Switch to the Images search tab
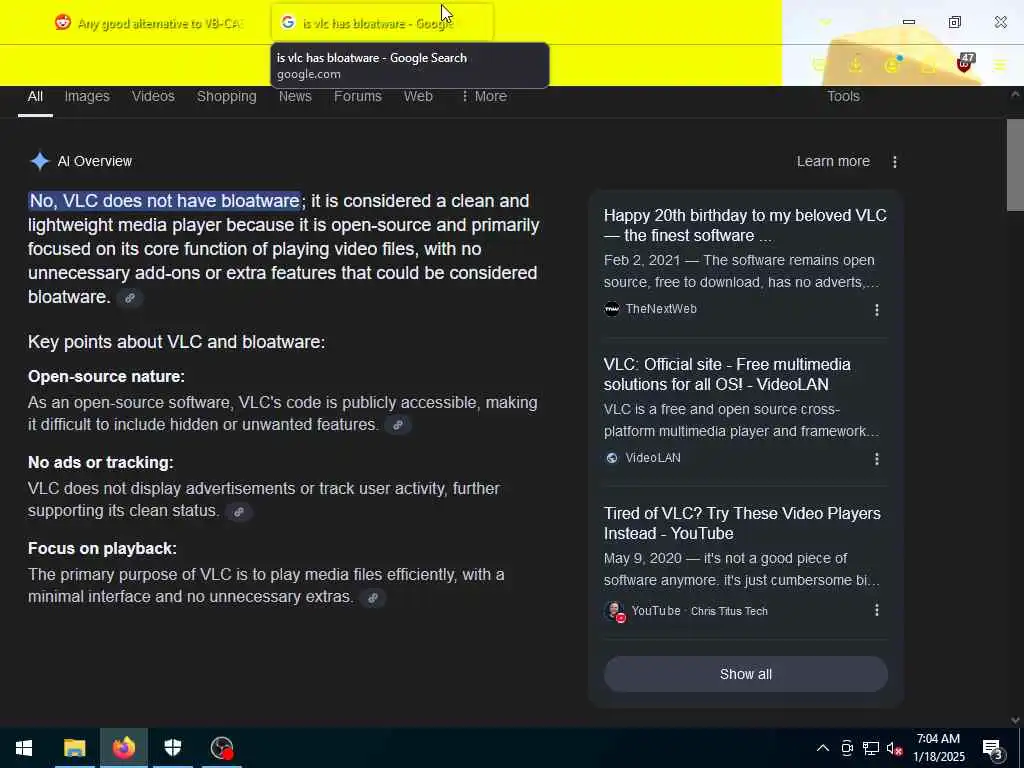 [x=87, y=97]
